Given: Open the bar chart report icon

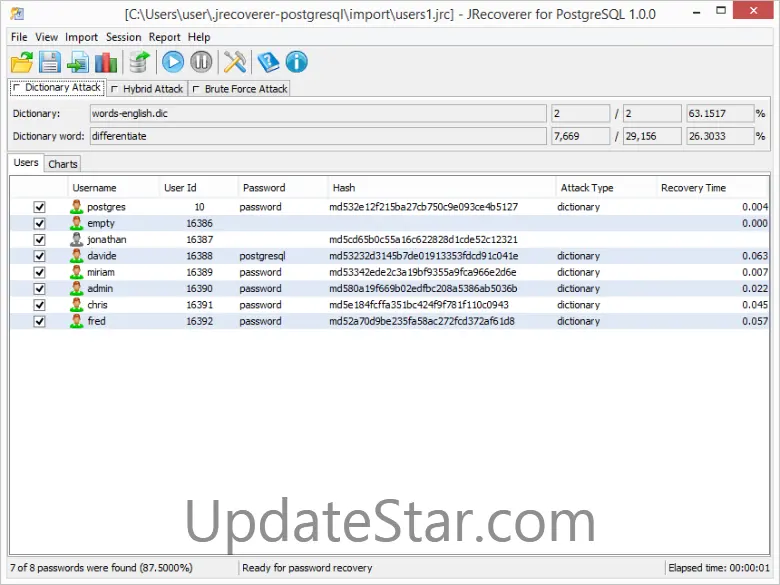Looking at the screenshot, I should click(106, 63).
